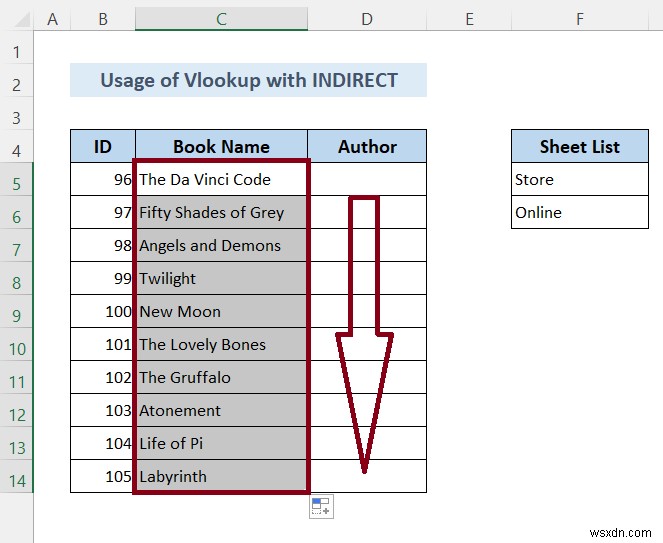
Task: Select the Store cell
Action: coord(580,179)
